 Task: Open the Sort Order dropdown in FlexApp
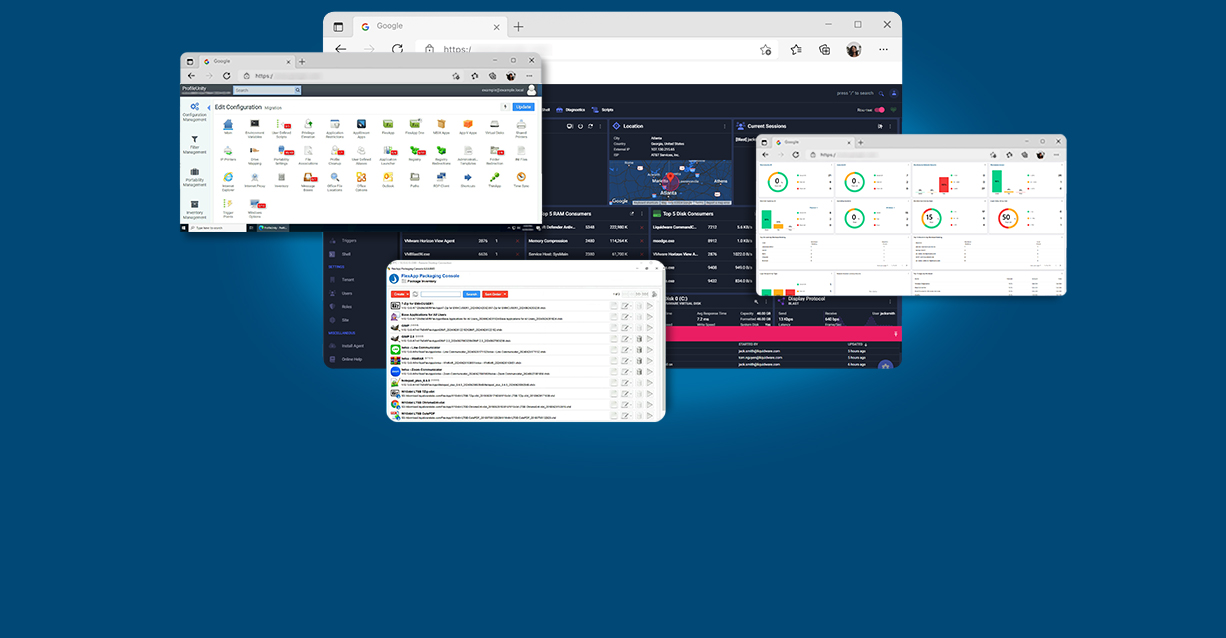tap(494, 294)
